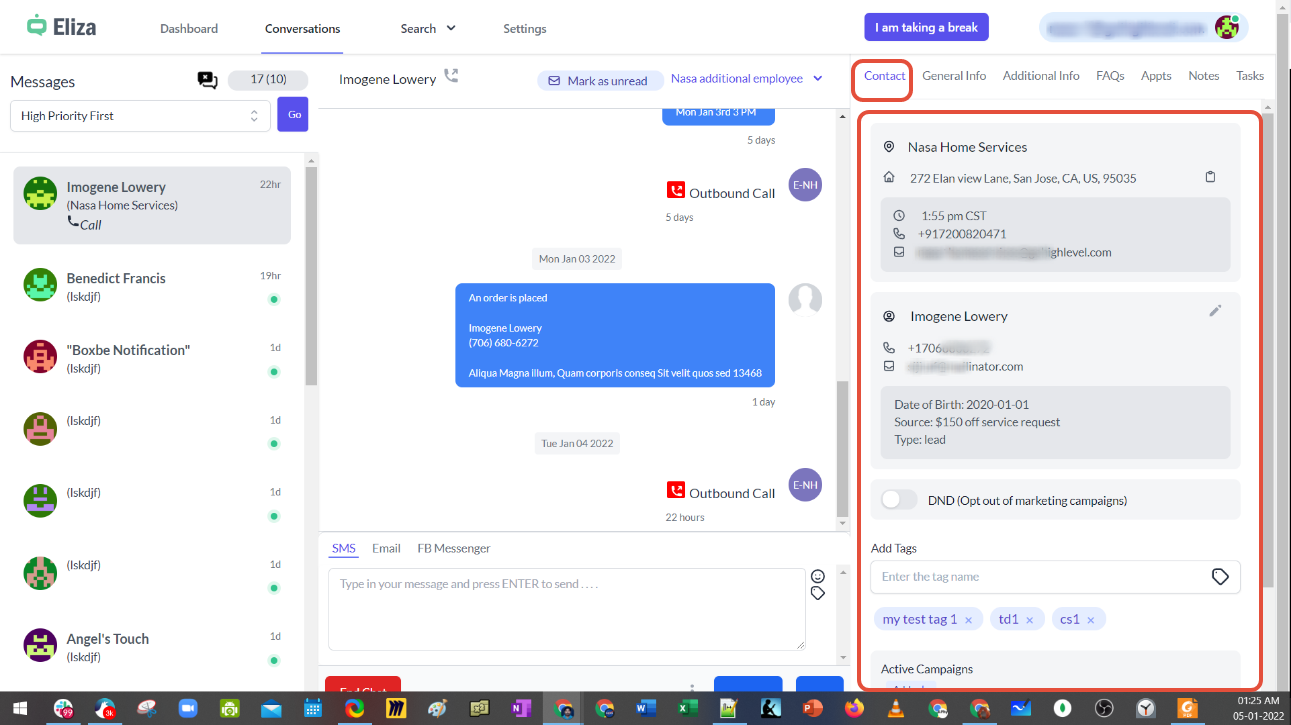Copy address using the clipboard icon
Image resolution: width=1291 pixels, height=725 pixels.
(x=1210, y=177)
